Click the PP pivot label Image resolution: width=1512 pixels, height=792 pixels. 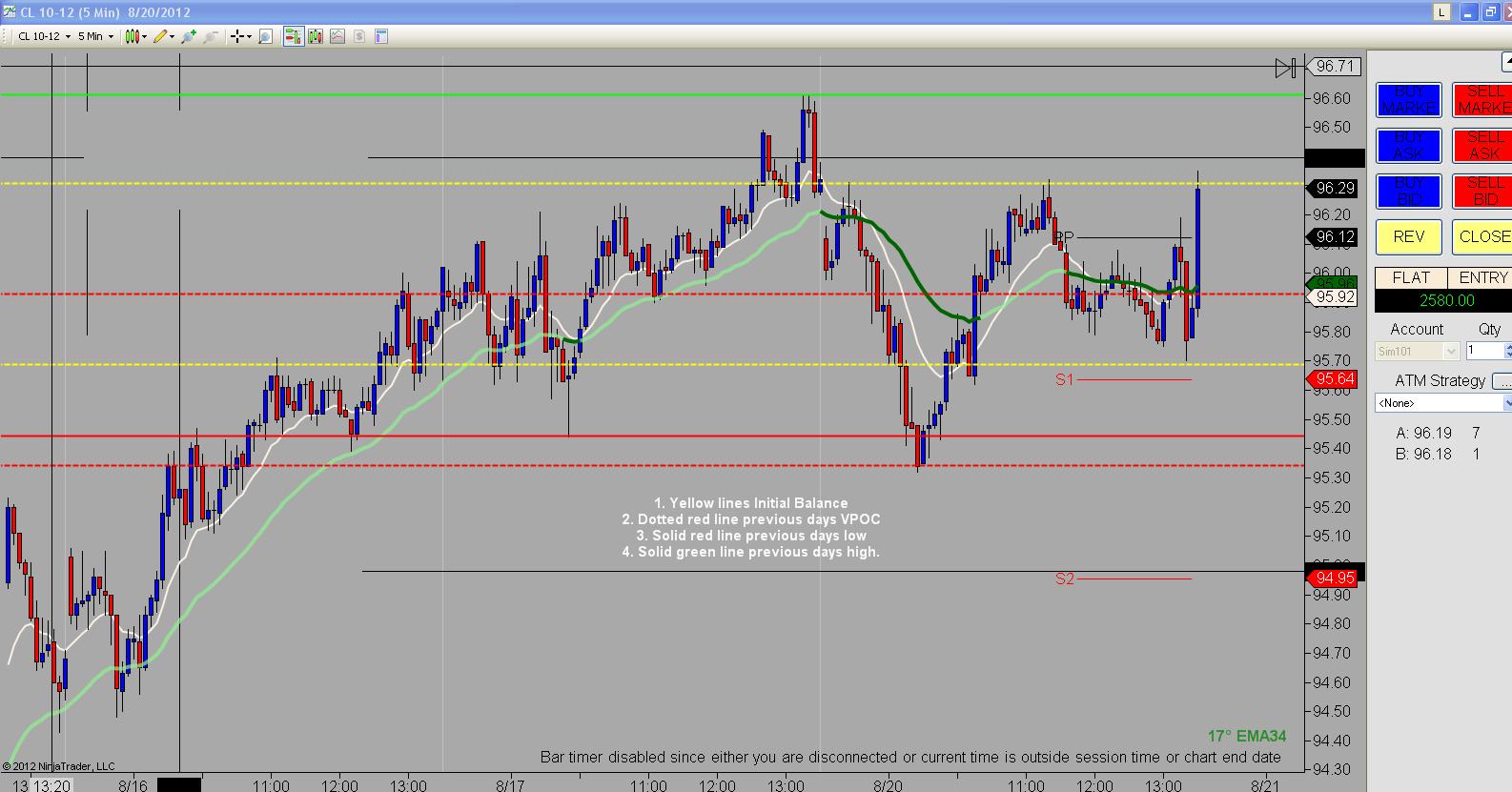pyautogui.click(x=1064, y=237)
